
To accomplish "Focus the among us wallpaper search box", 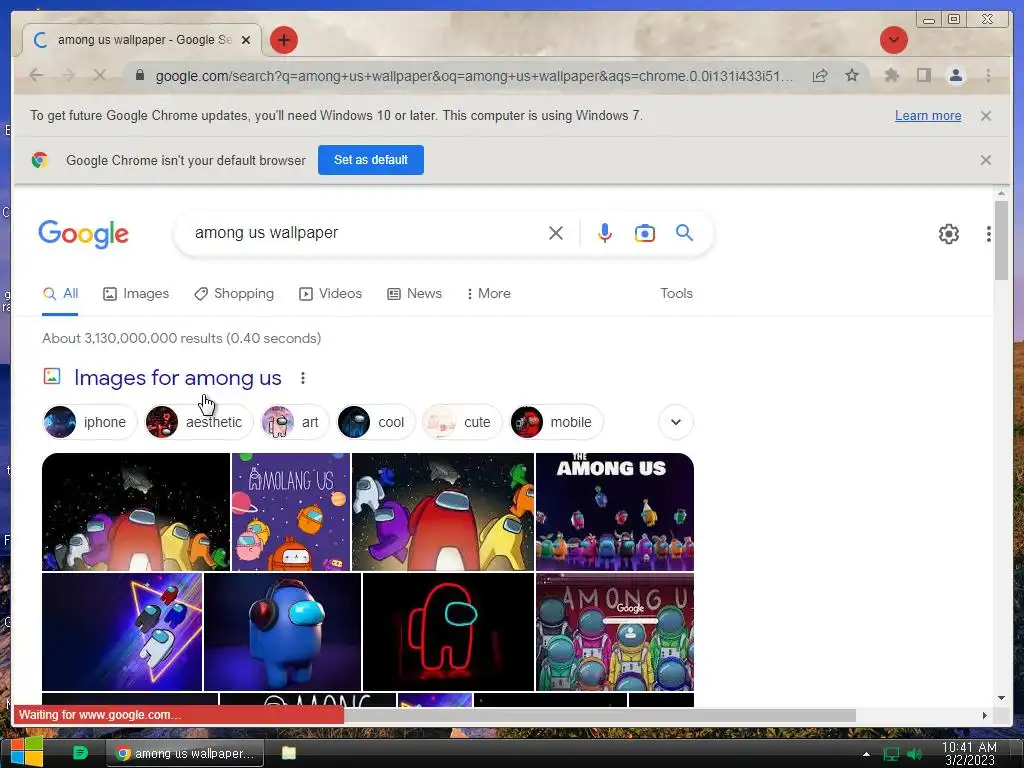I will tap(366, 233).
